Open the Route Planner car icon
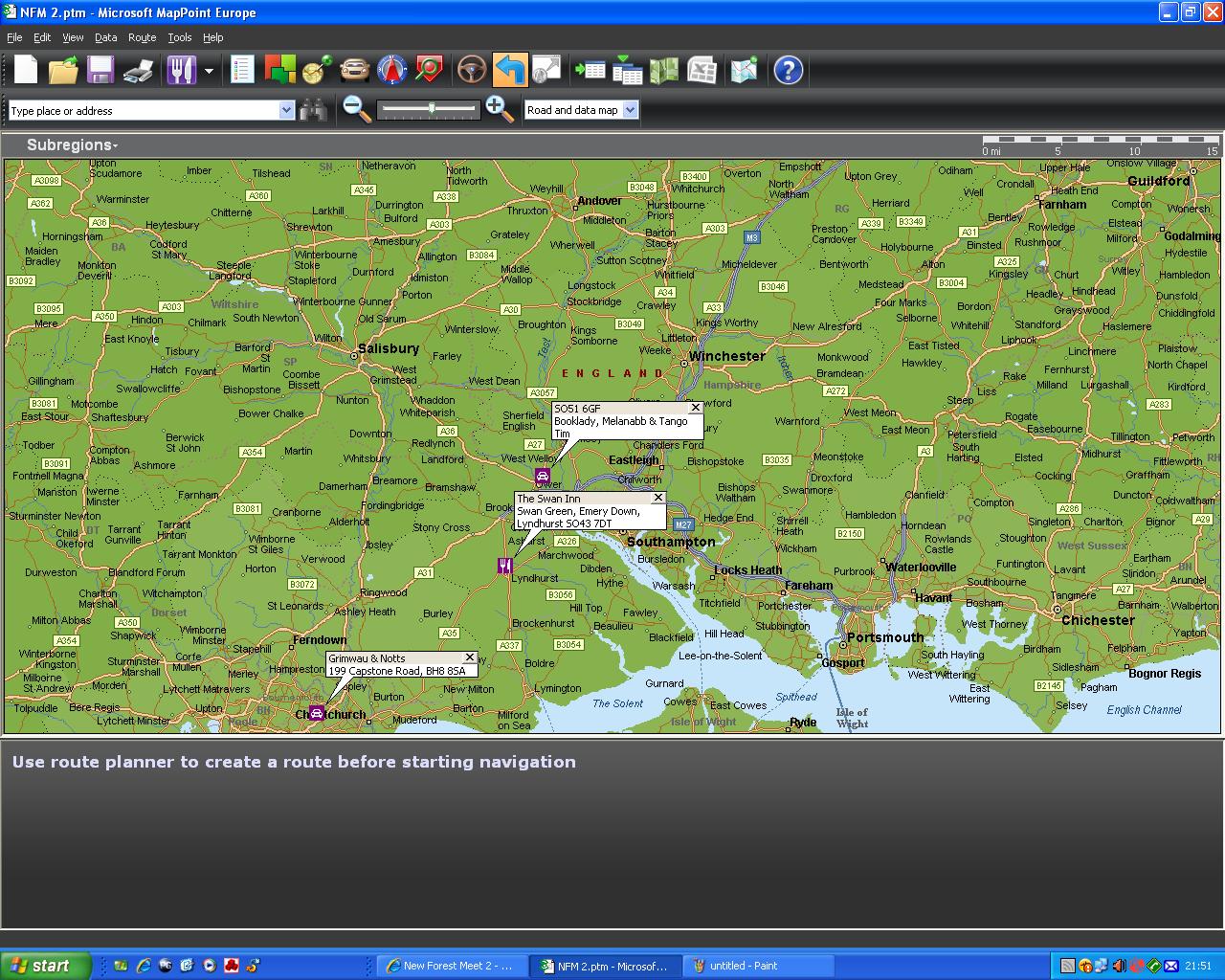The width and height of the screenshot is (1225, 980). (x=354, y=70)
